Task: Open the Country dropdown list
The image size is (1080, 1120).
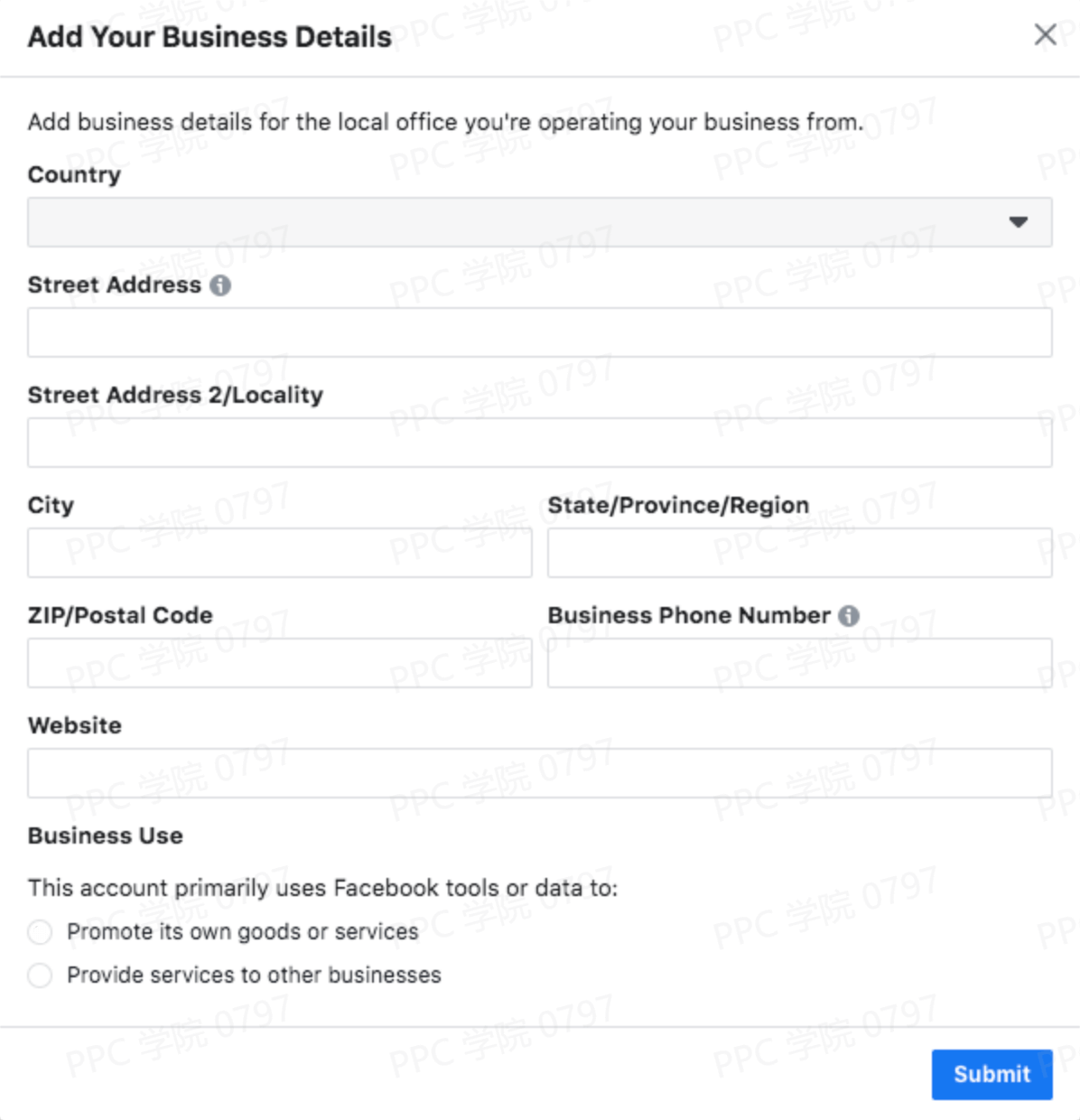Action: 539,222
